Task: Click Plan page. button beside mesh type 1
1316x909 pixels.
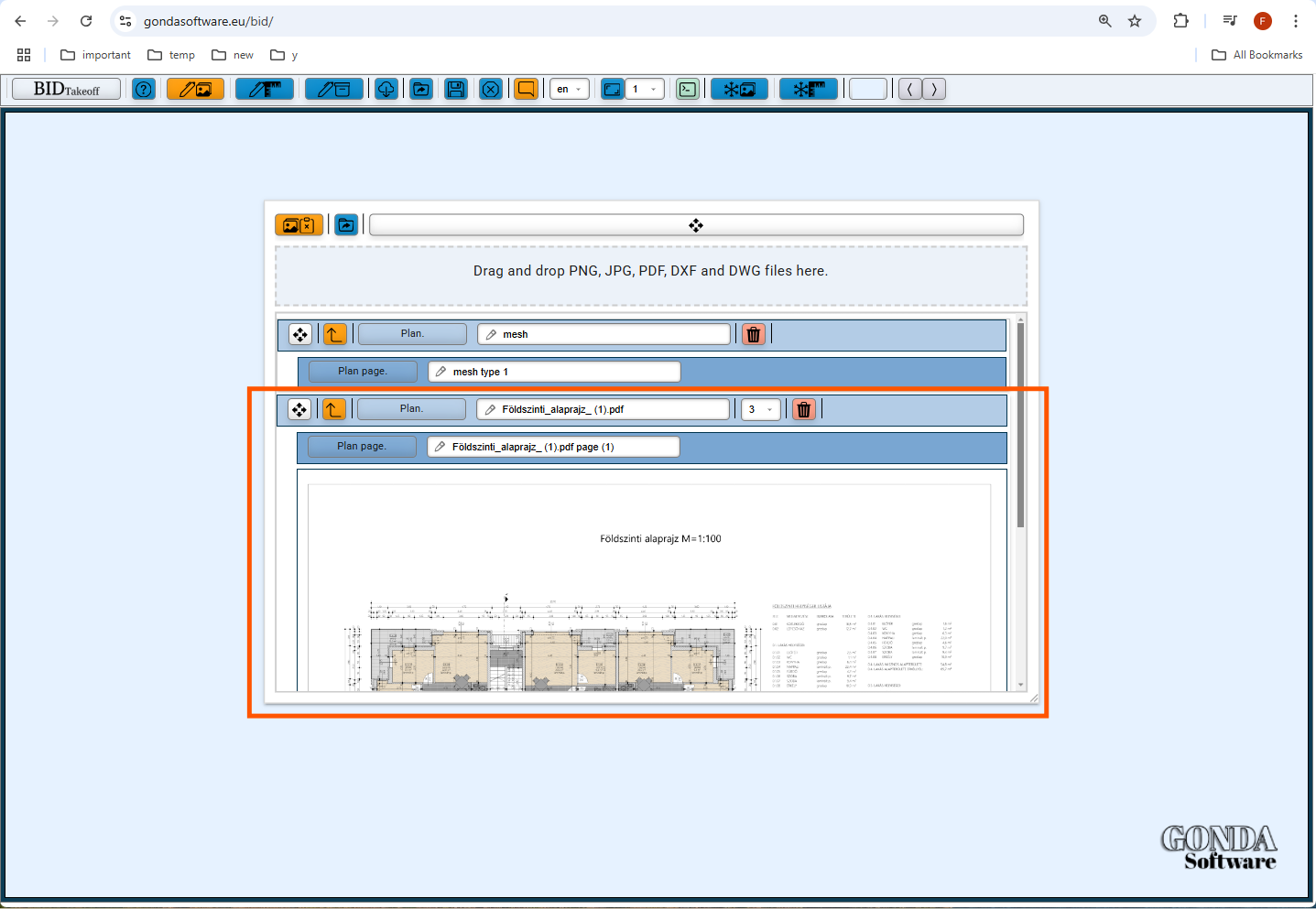Action: pos(363,371)
